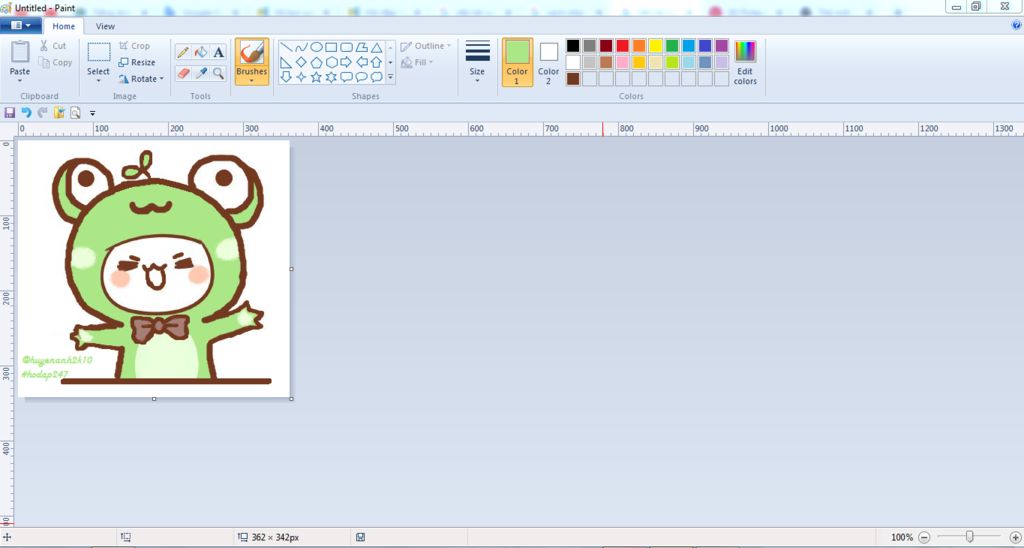Open Customize Quick Access Toolbar dropdown

(x=92, y=114)
